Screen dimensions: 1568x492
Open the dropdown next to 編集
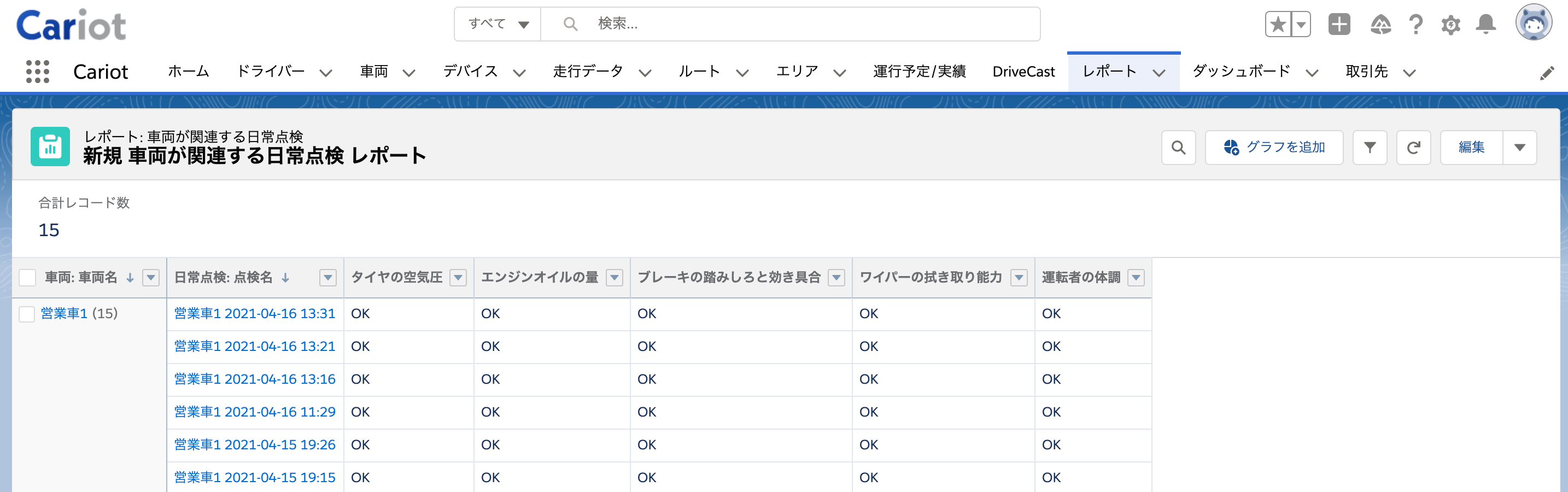pyautogui.click(x=1520, y=148)
